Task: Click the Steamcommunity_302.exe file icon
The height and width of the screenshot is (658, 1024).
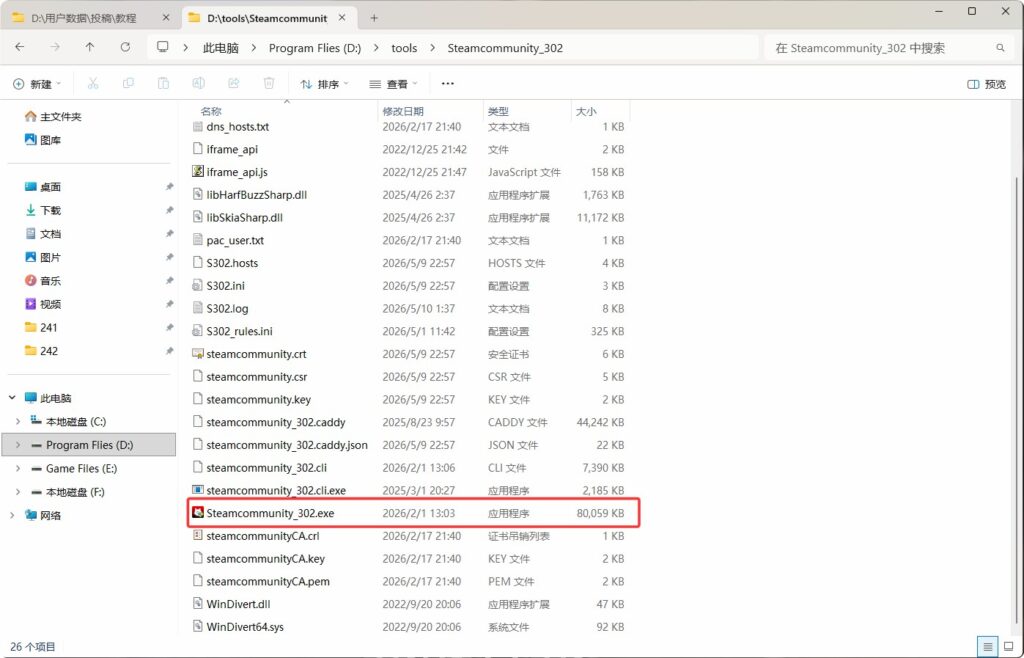Action: (198, 513)
